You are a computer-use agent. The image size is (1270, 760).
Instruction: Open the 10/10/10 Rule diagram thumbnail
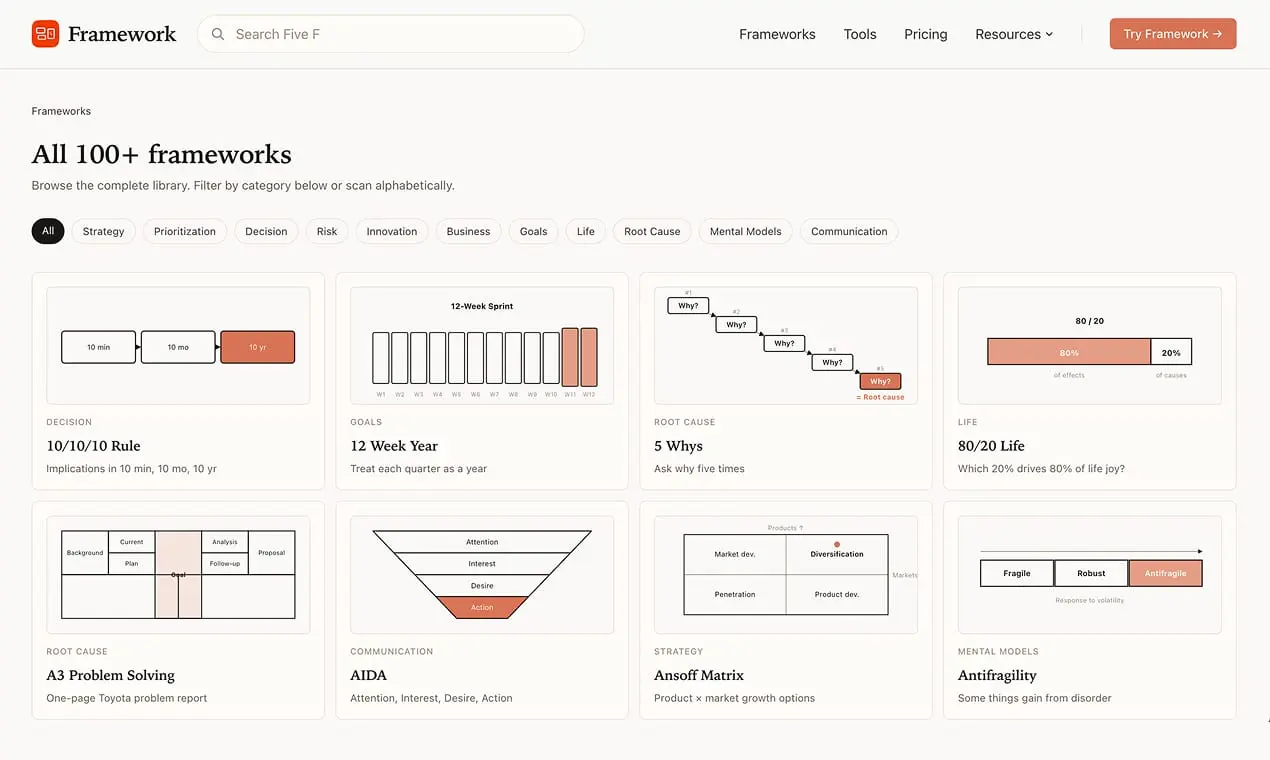(178, 346)
